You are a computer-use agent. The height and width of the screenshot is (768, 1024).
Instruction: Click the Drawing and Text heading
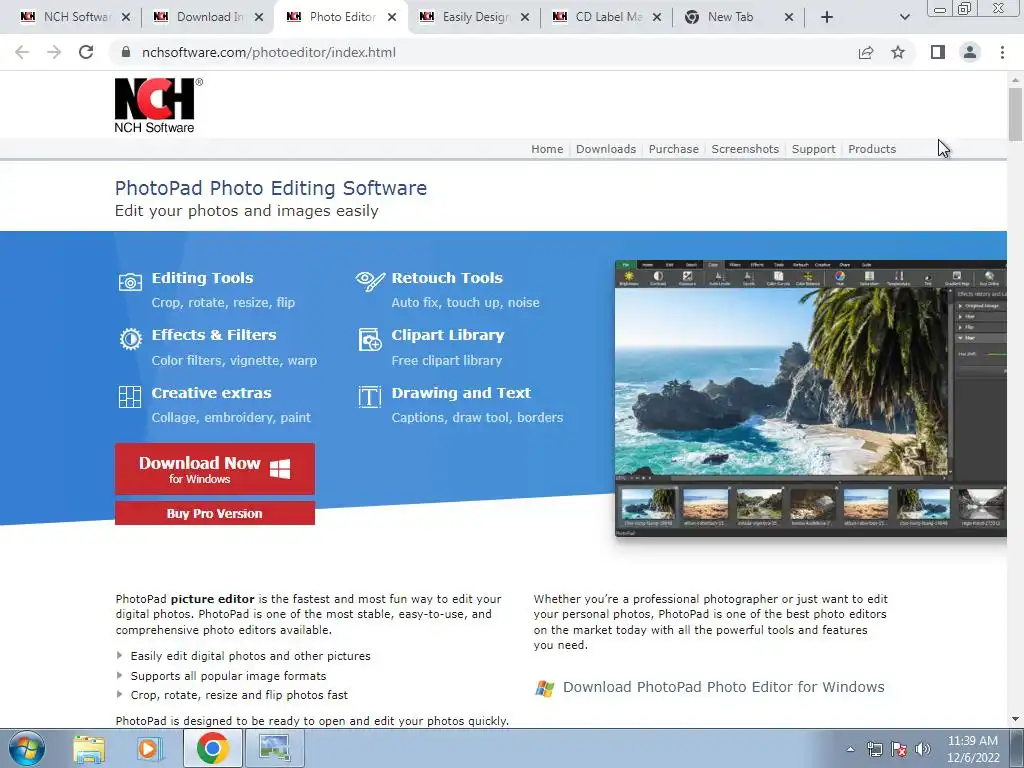click(461, 393)
